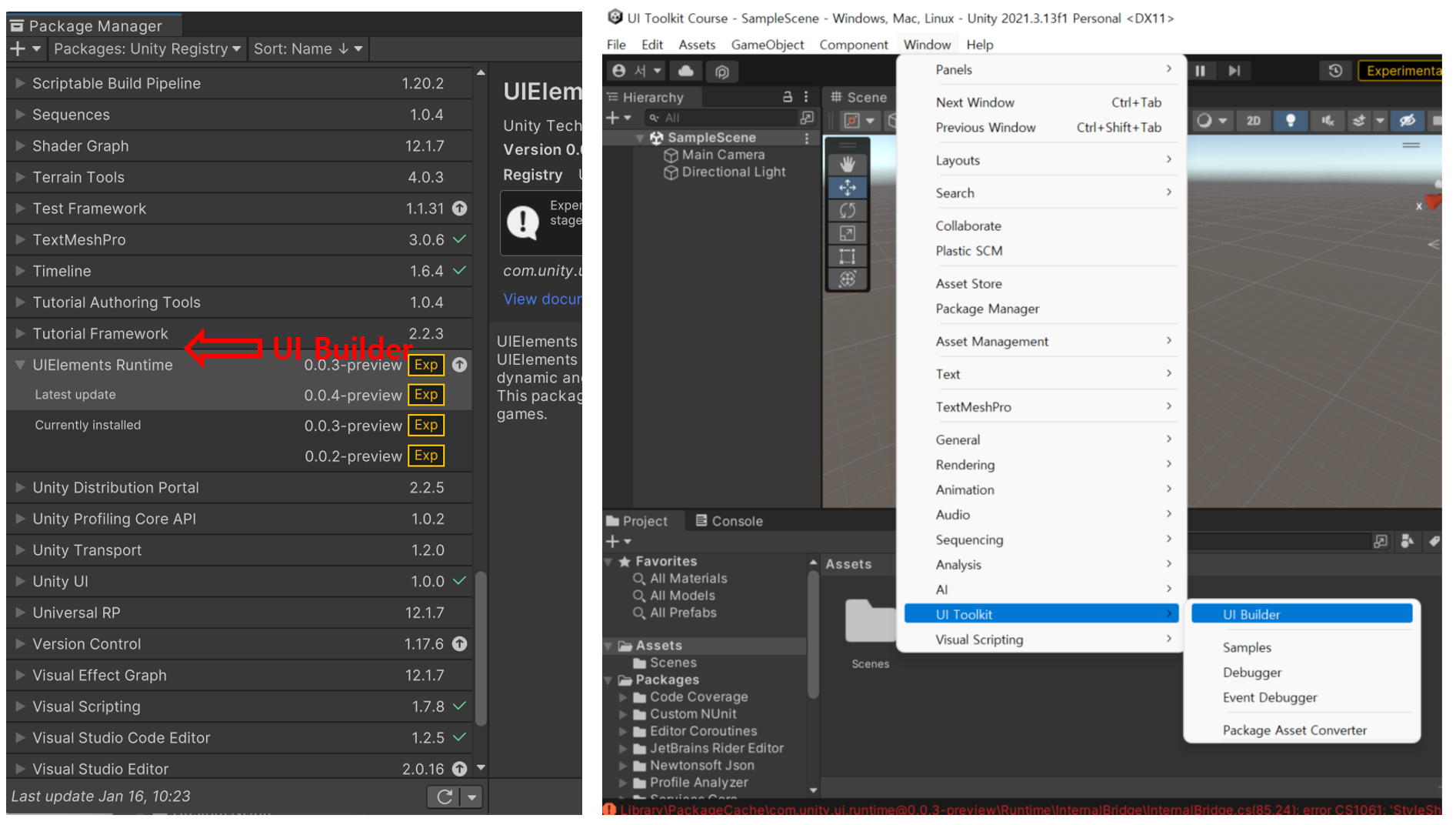Open Packages: Unity Registry dropdown

[x=147, y=48]
